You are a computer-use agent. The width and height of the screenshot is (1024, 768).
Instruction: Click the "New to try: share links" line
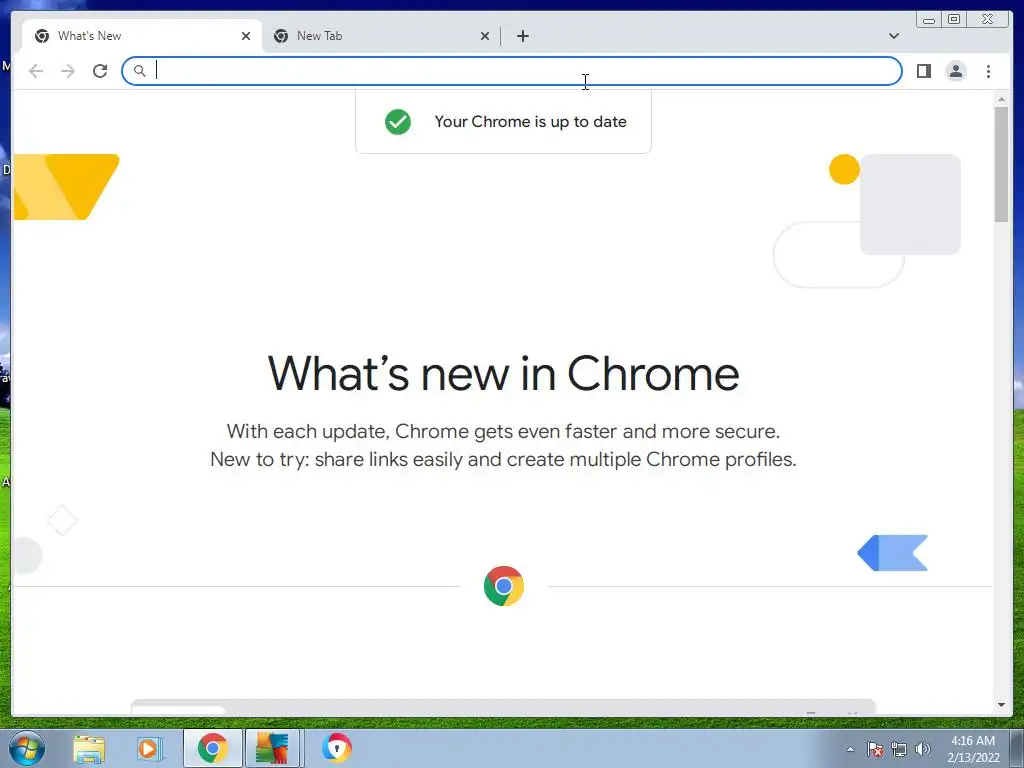point(503,459)
